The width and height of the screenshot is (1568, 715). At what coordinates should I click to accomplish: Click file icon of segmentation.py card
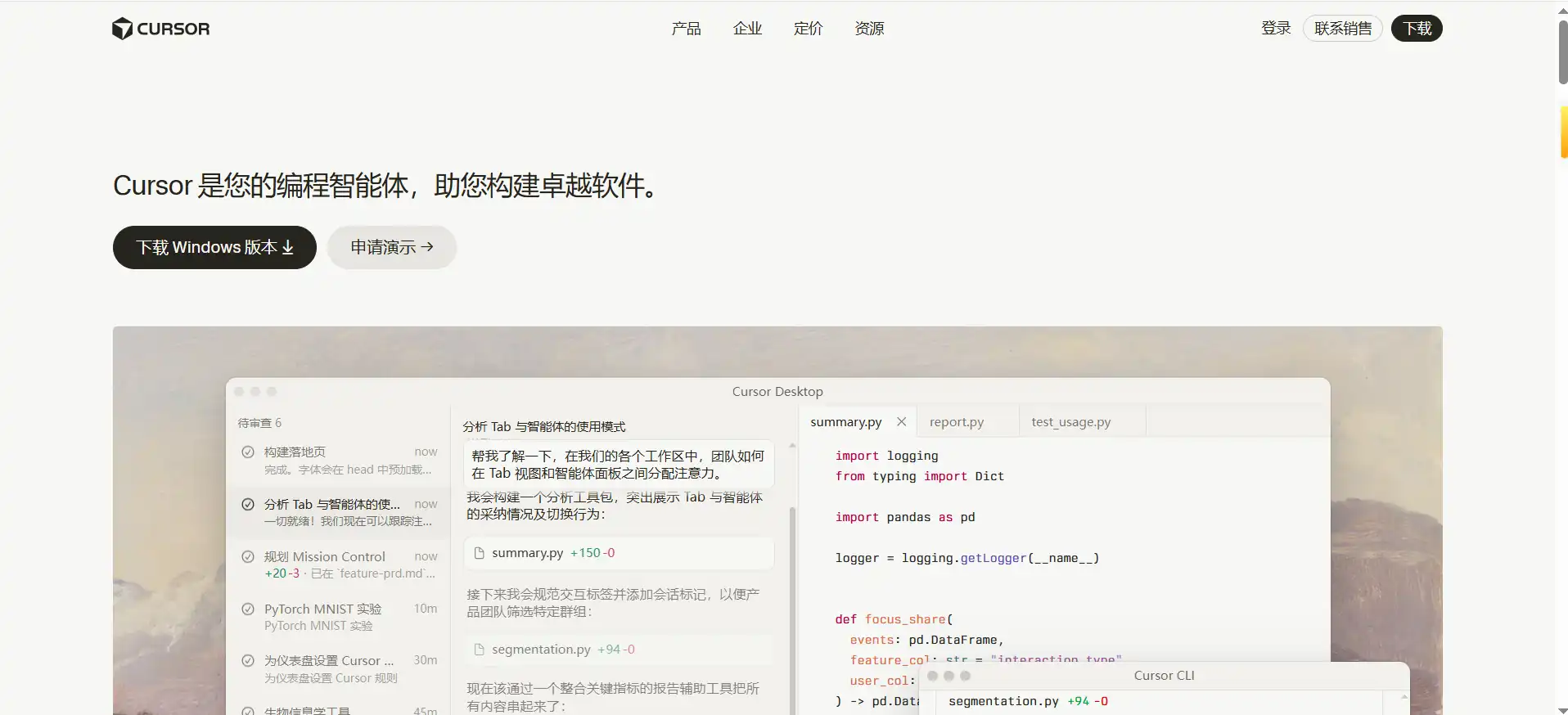pyautogui.click(x=480, y=650)
